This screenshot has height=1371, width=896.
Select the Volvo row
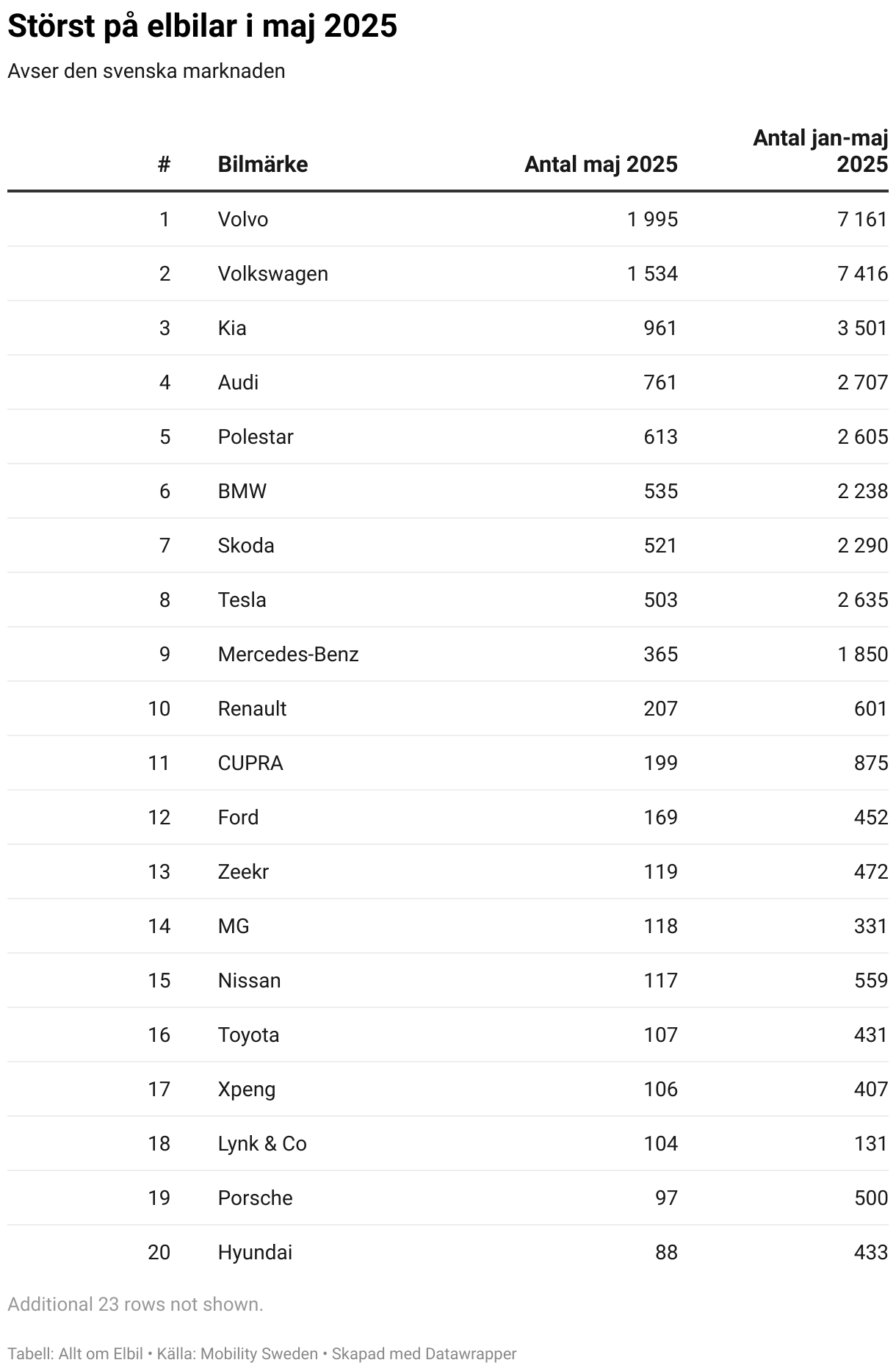pyautogui.click(x=448, y=219)
